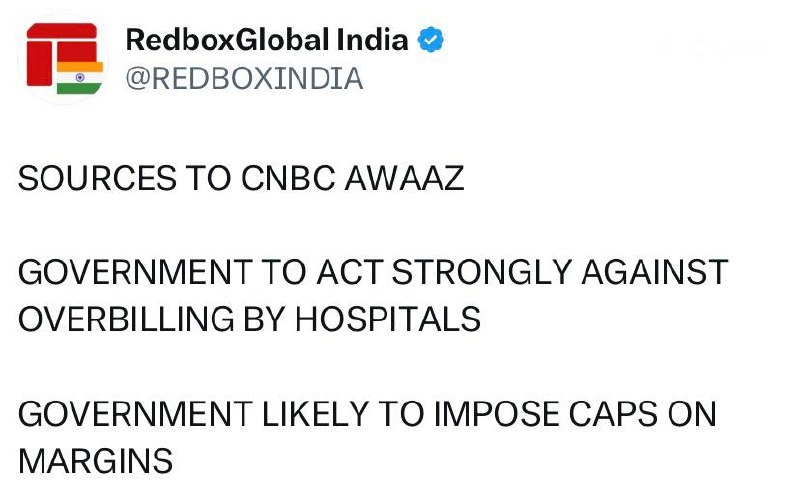Open the RedboxGlobal India display name
Screen dimensions: 800x500
tap(267, 41)
